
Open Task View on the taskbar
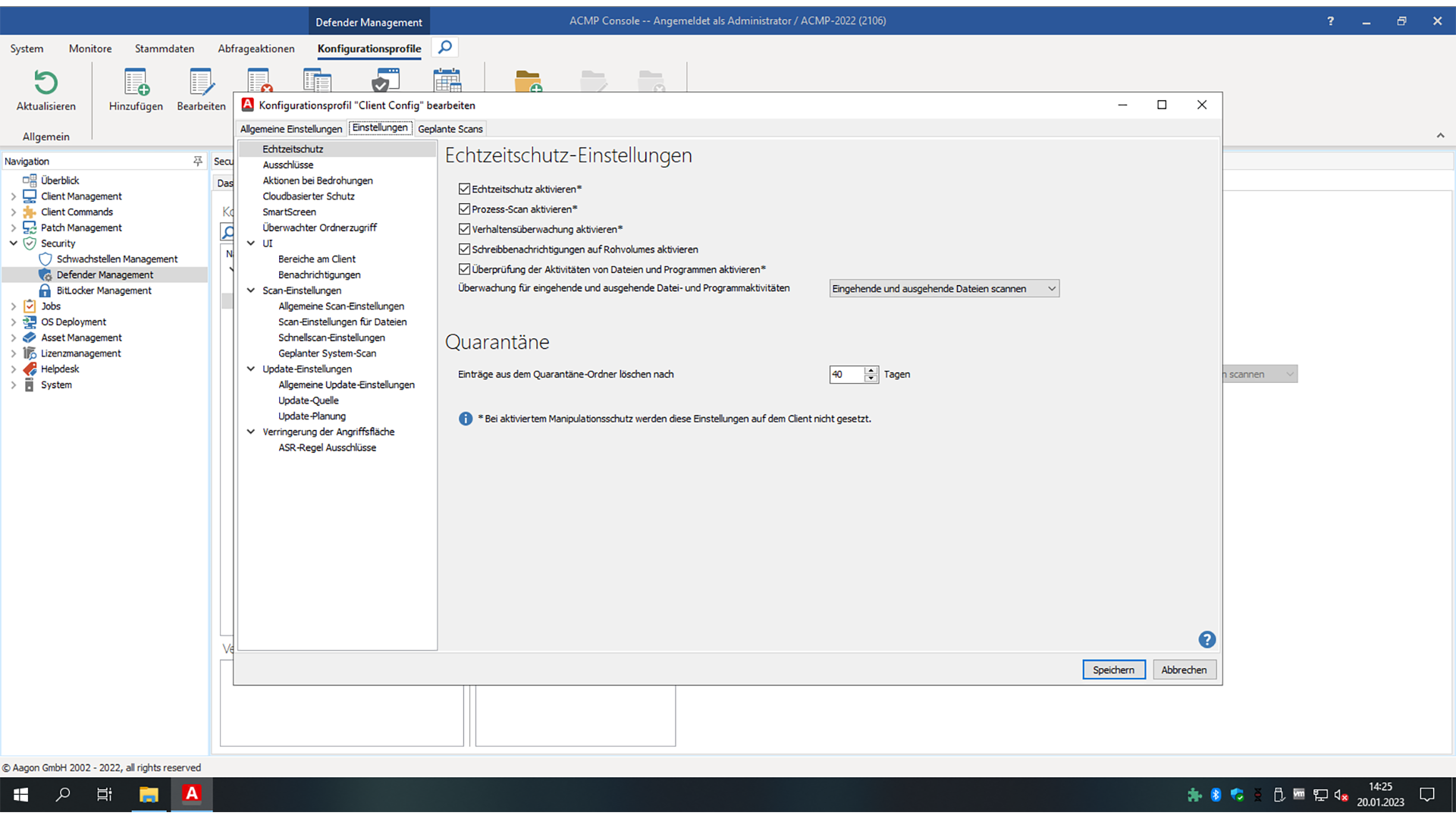(x=105, y=795)
